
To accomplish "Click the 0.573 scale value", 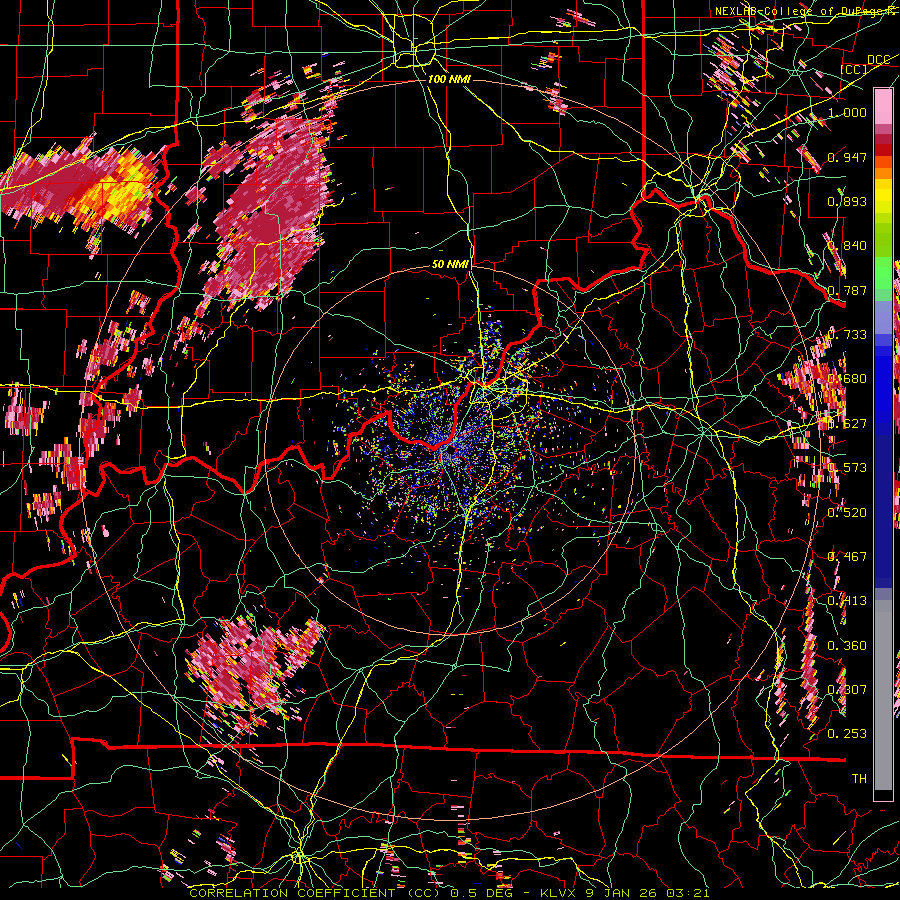I will pos(847,468).
